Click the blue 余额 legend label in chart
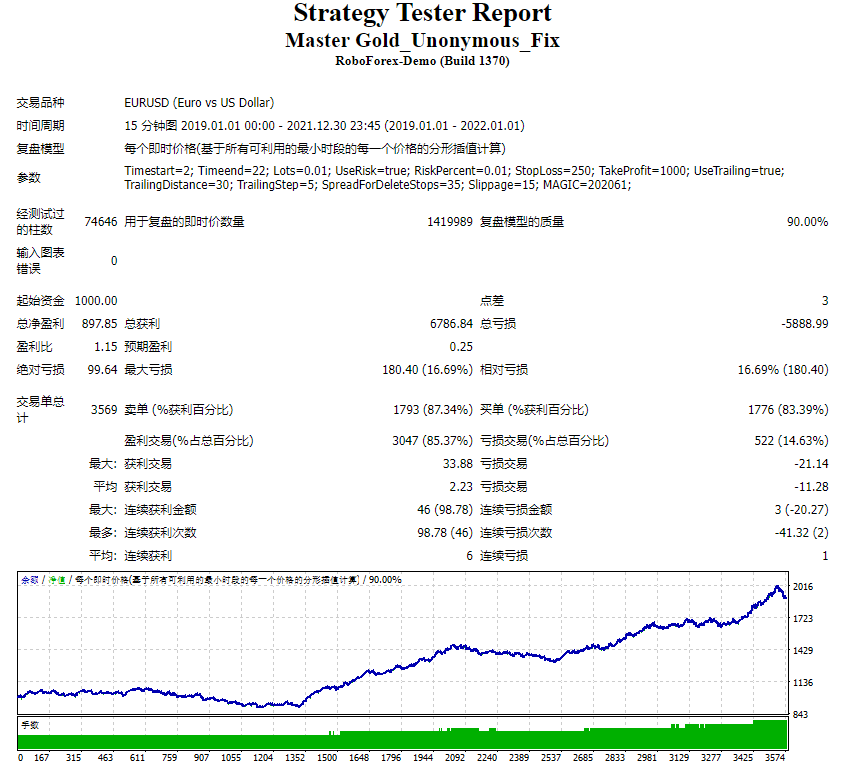Screen dimensions: 841x770 (x=30, y=580)
